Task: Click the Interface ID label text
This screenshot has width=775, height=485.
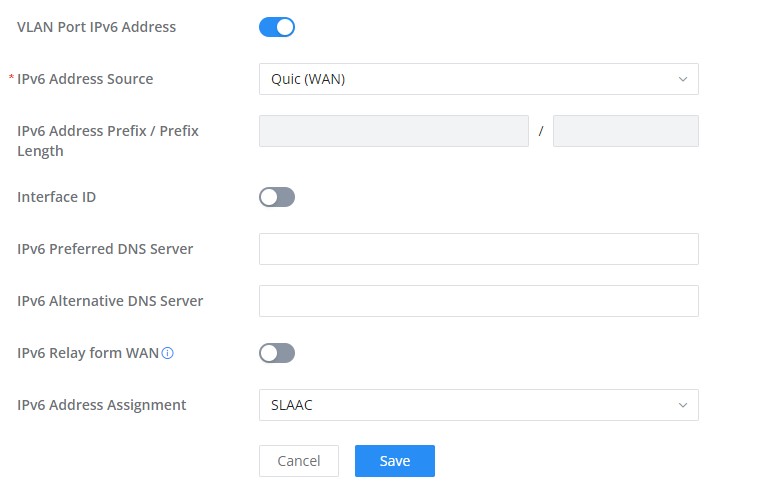Action: coord(57,197)
